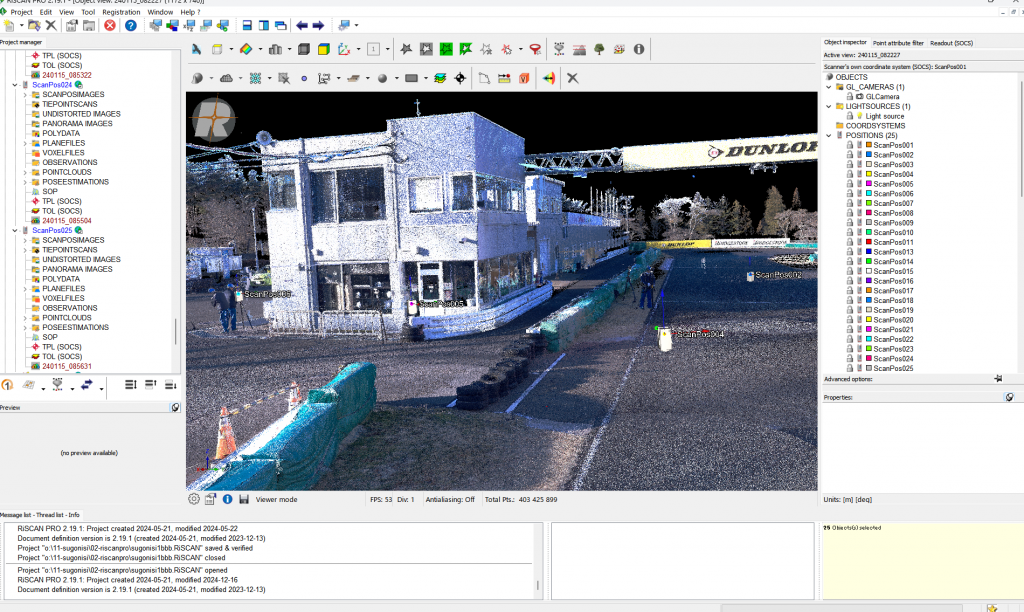This screenshot has width=1024, height=612.
Task: Open the Registration menu
Action: click(x=121, y=12)
